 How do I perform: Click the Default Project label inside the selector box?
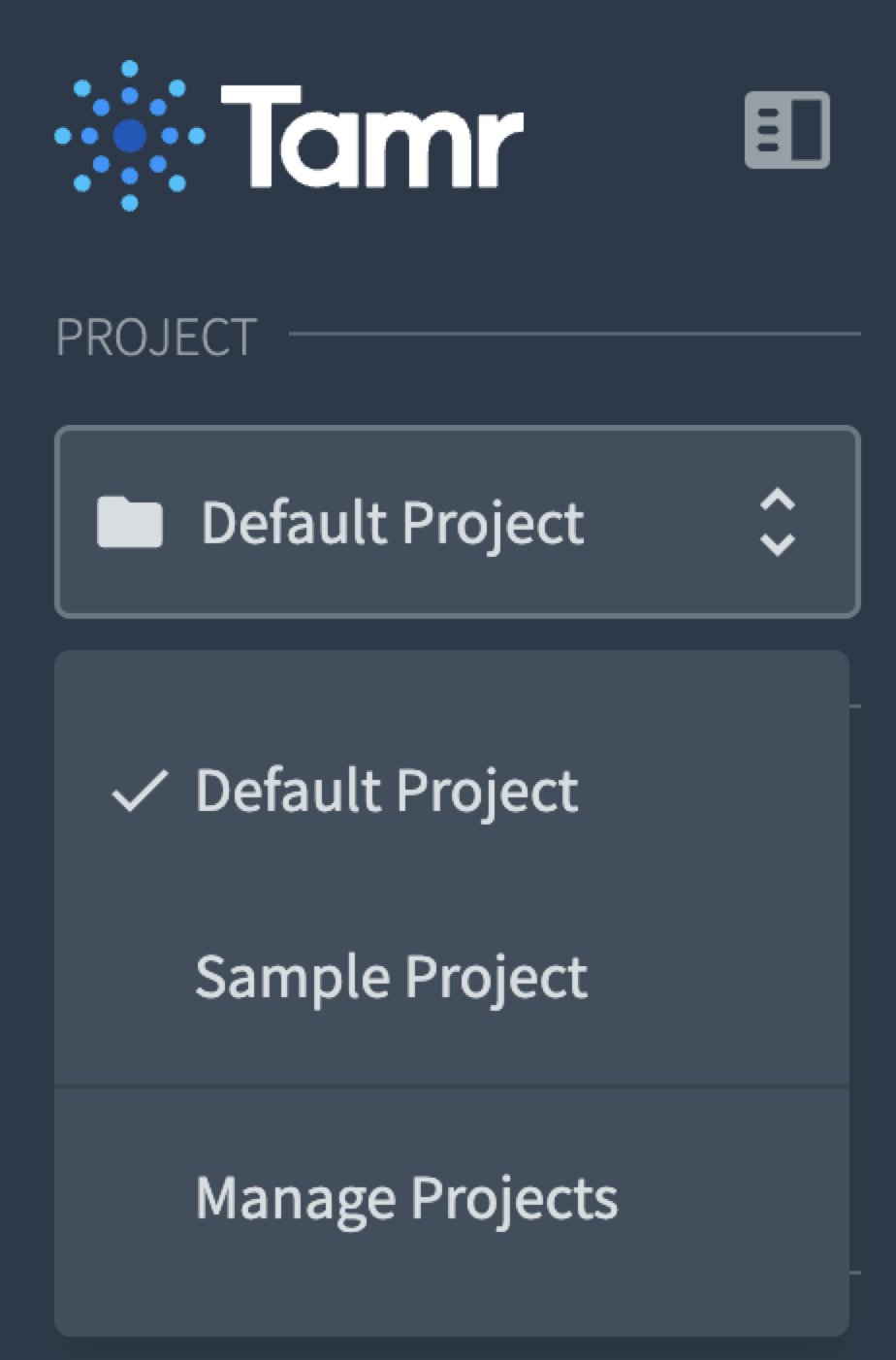click(x=393, y=524)
